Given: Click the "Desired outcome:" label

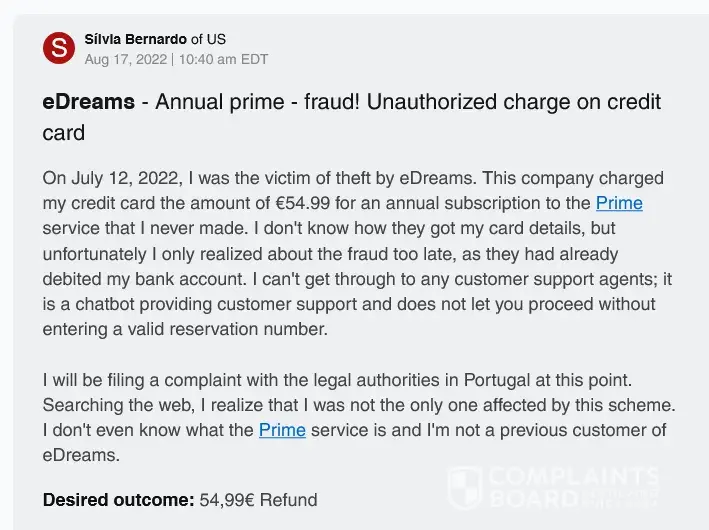Looking at the screenshot, I should point(118,500).
